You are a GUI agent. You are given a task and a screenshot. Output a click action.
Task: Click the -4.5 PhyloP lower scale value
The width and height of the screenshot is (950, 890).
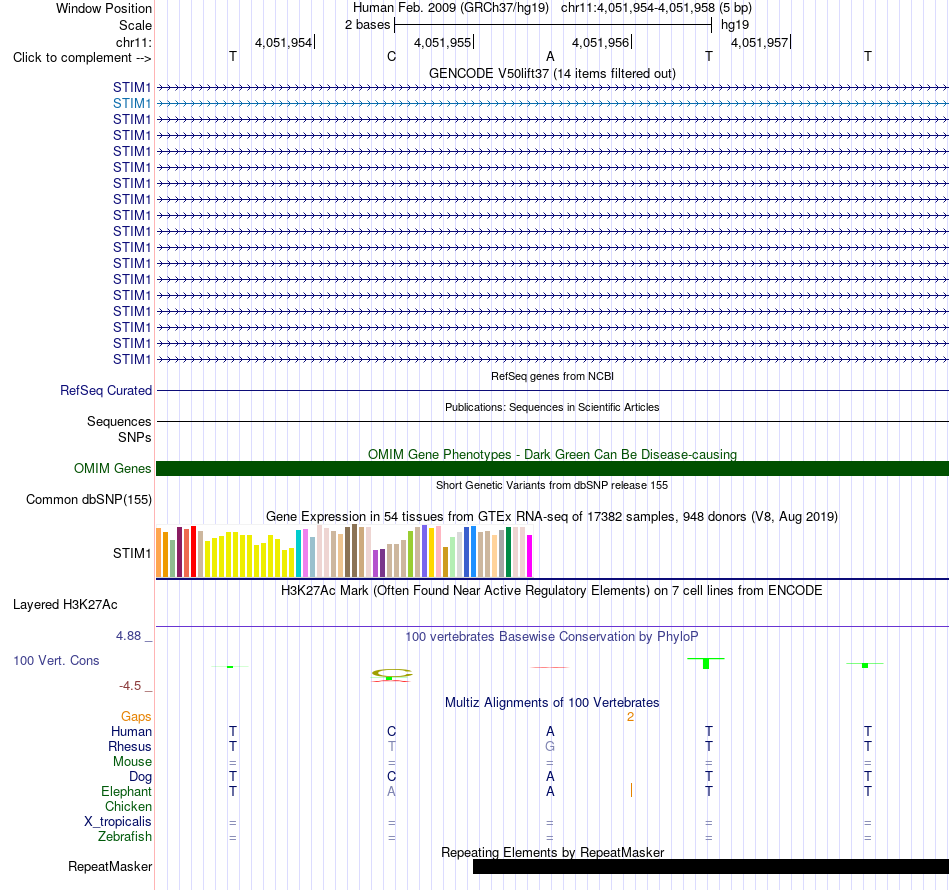(130, 686)
